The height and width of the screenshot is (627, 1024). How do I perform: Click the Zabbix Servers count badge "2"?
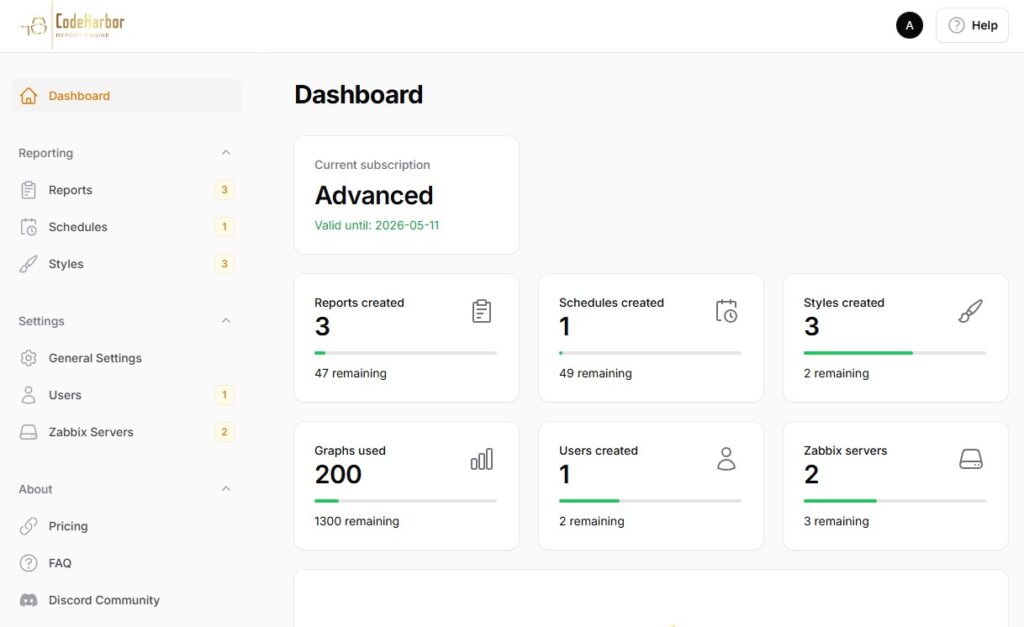coord(224,432)
